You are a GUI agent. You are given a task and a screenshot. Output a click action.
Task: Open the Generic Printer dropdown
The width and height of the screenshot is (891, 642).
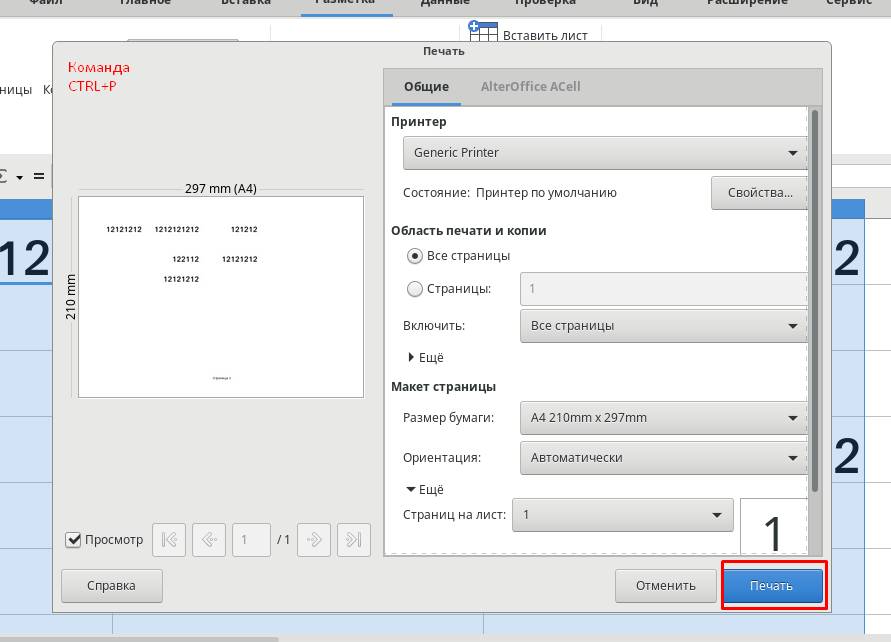tap(604, 153)
